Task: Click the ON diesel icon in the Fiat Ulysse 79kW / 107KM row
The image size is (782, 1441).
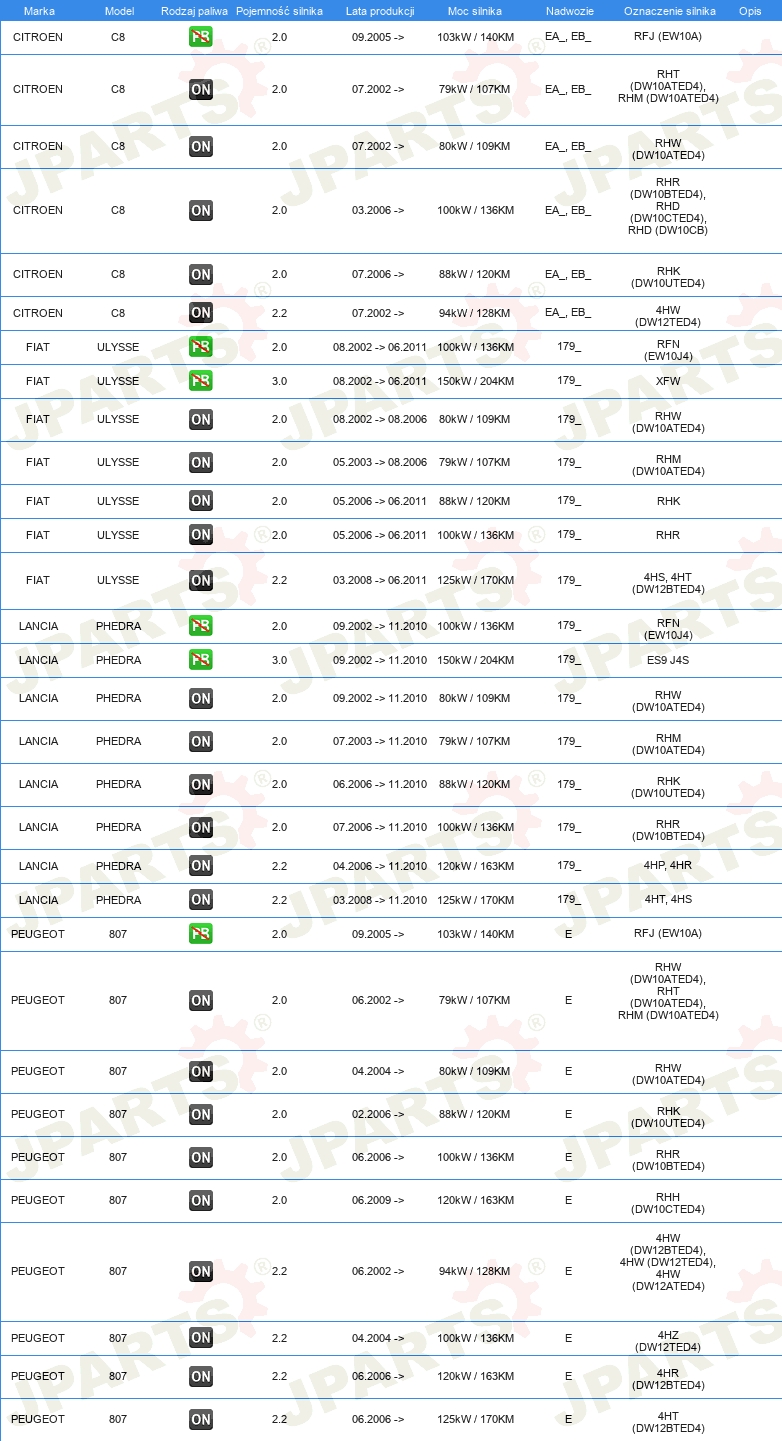Action: tap(201, 462)
